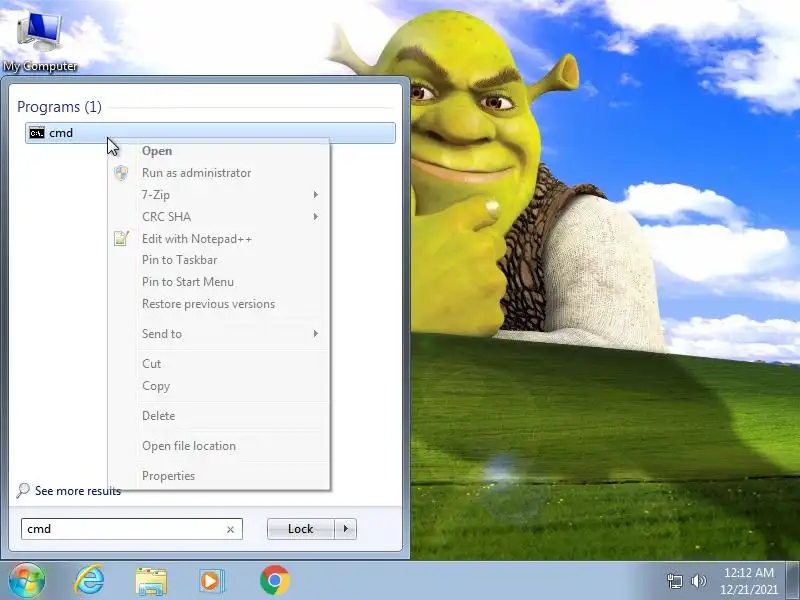Choose Open in the context menu

click(219, 151)
